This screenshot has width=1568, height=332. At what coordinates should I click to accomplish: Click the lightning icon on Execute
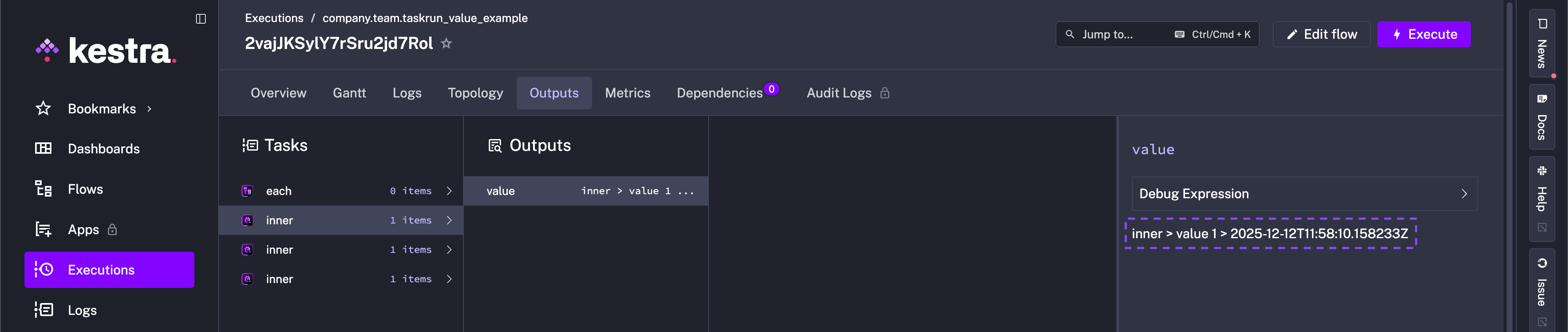tap(1397, 35)
